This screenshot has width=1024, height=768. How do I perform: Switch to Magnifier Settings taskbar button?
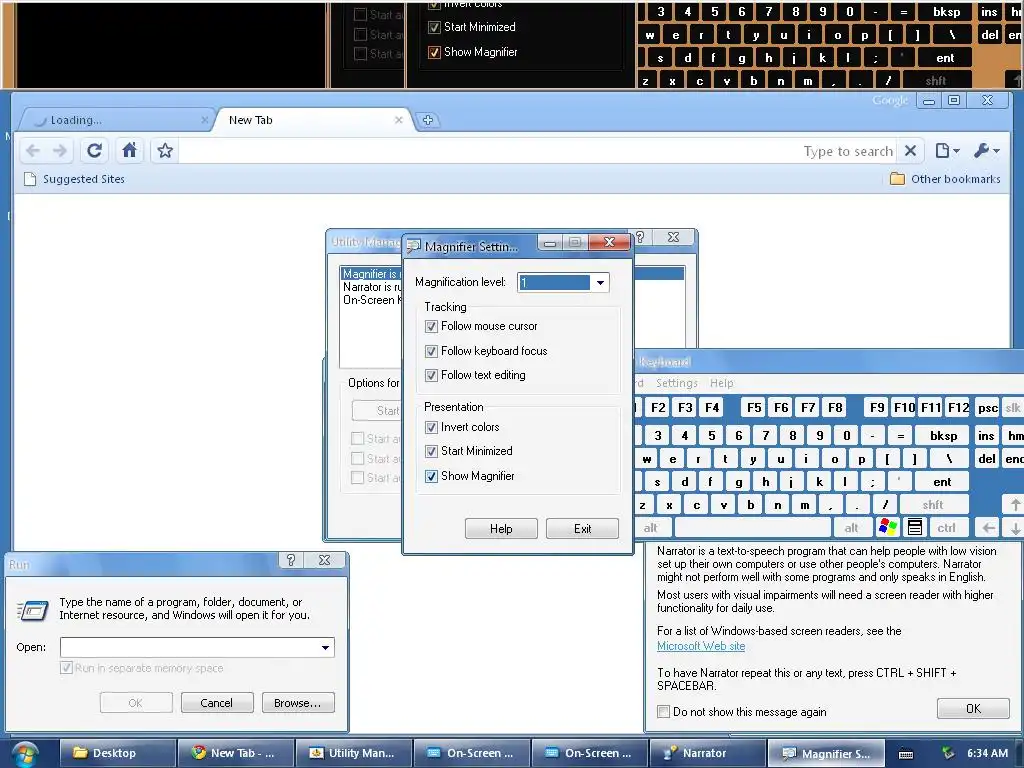point(825,753)
